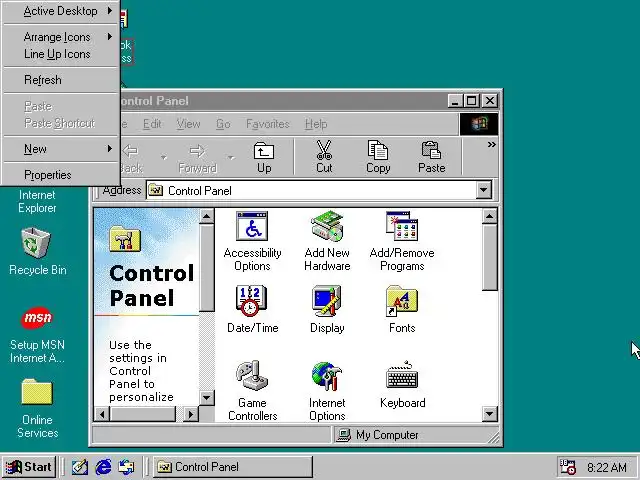
Task: Click the Windows logo throbber
Action: point(479,124)
